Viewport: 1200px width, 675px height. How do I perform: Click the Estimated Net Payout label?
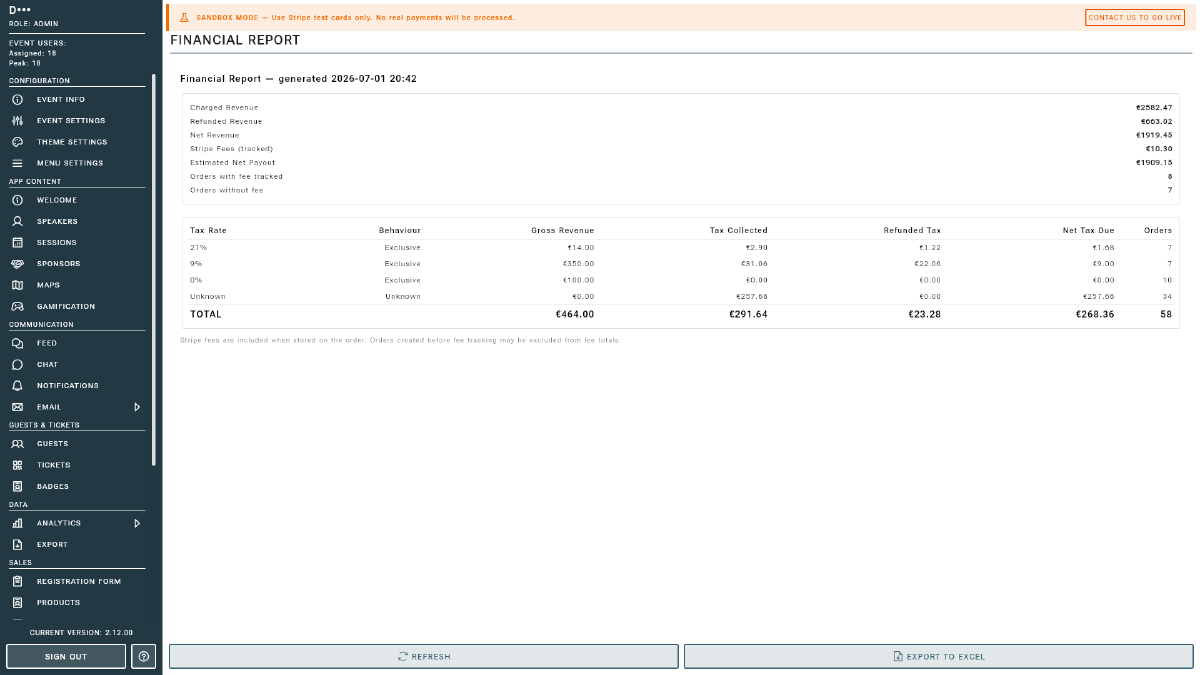232,162
